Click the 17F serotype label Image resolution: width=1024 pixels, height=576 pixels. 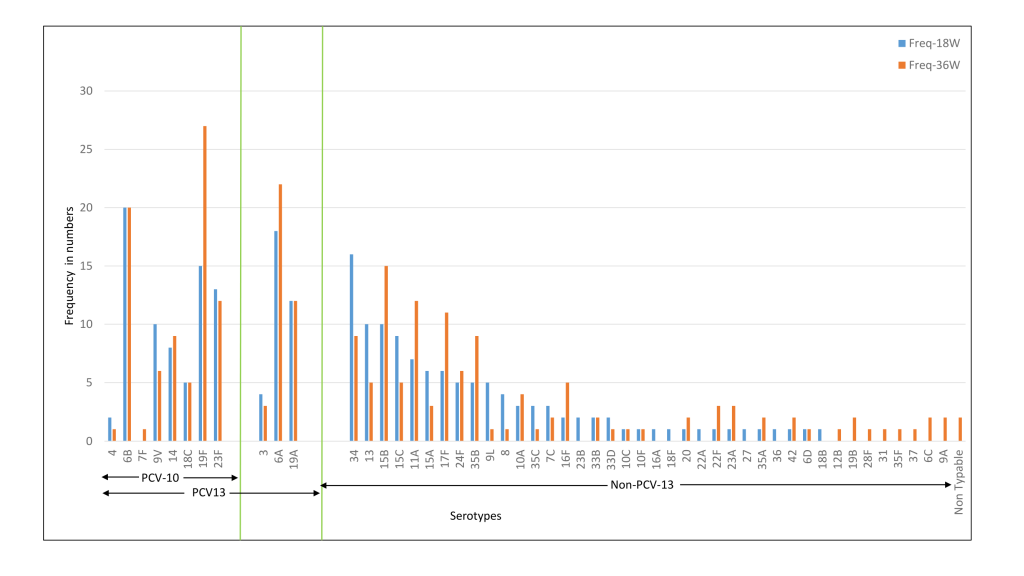tap(445, 458)
